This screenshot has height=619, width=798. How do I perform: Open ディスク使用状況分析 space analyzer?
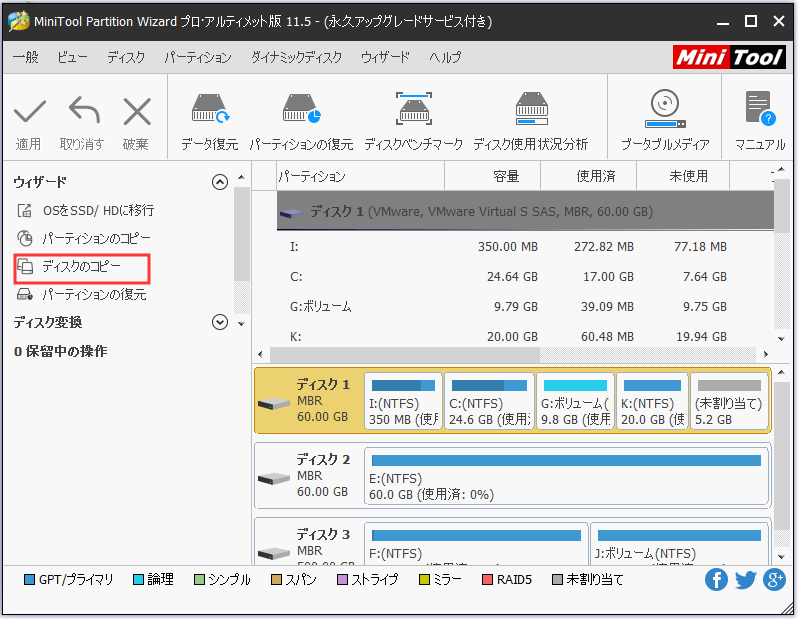tap(531, 108)
